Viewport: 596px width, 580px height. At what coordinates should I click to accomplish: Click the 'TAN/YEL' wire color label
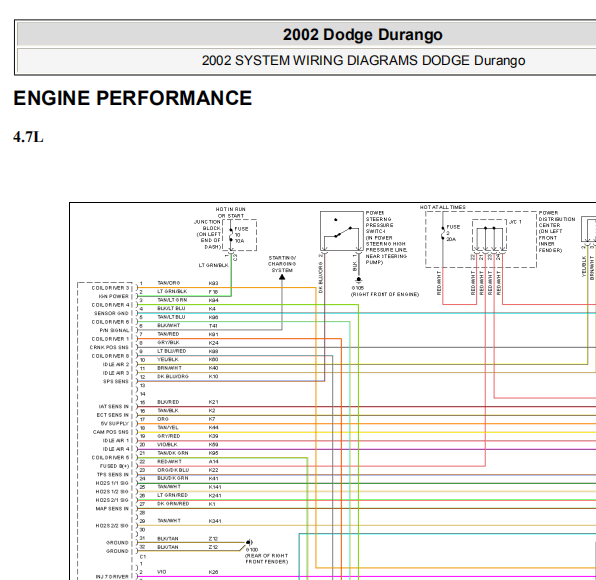168,428
